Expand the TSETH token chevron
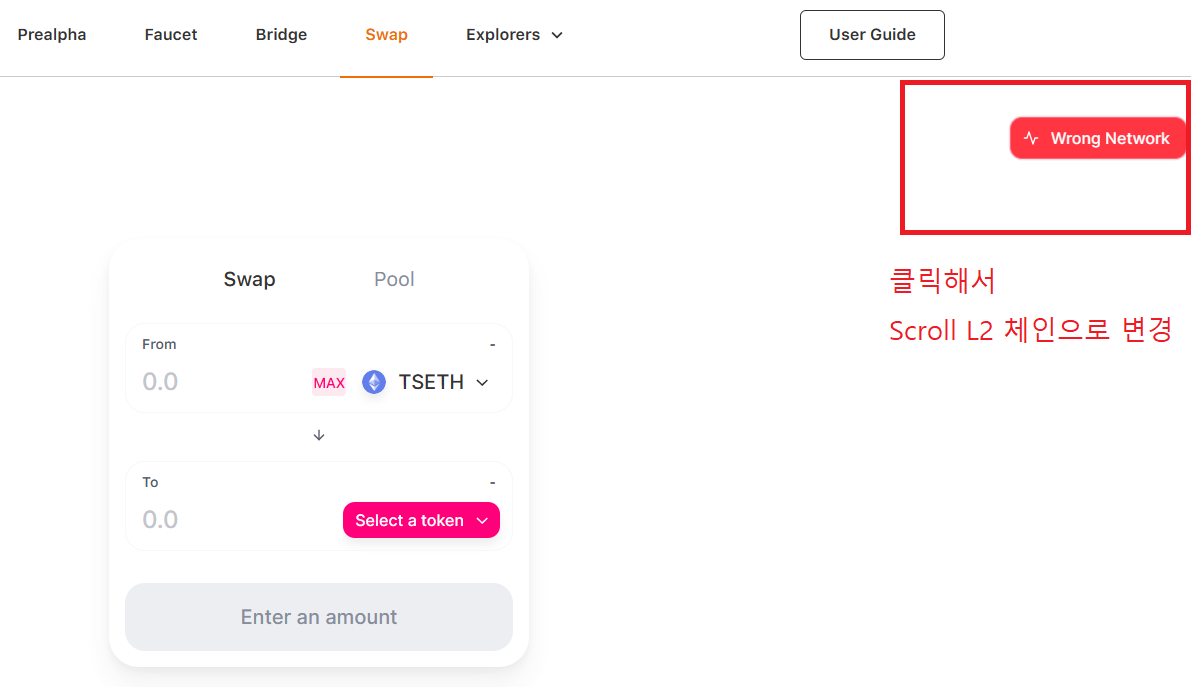This screenshot has height=687, width=1191. pos(482,382)
